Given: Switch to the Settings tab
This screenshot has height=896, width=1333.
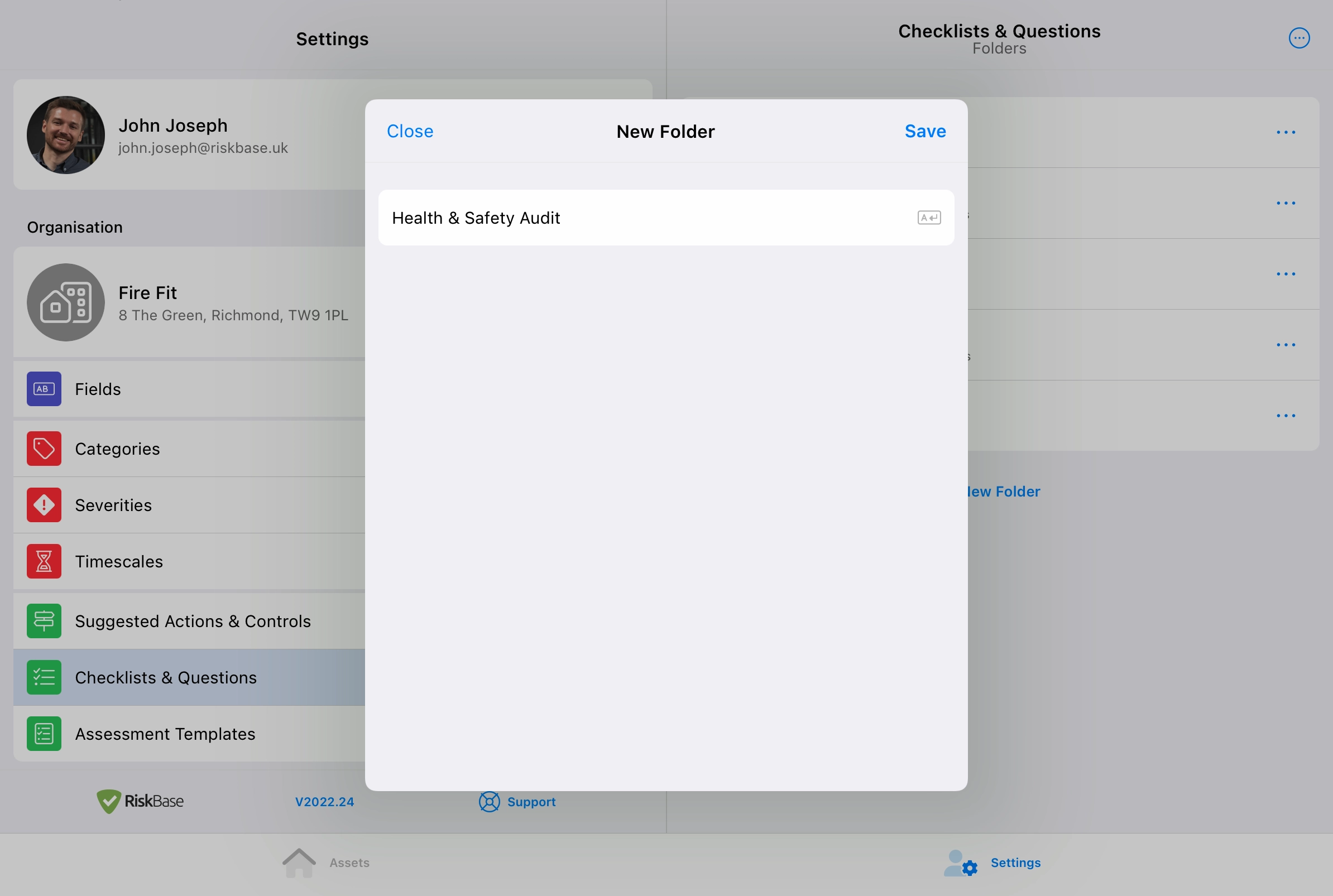Looking at the screenshot, I should coord(992,863).
